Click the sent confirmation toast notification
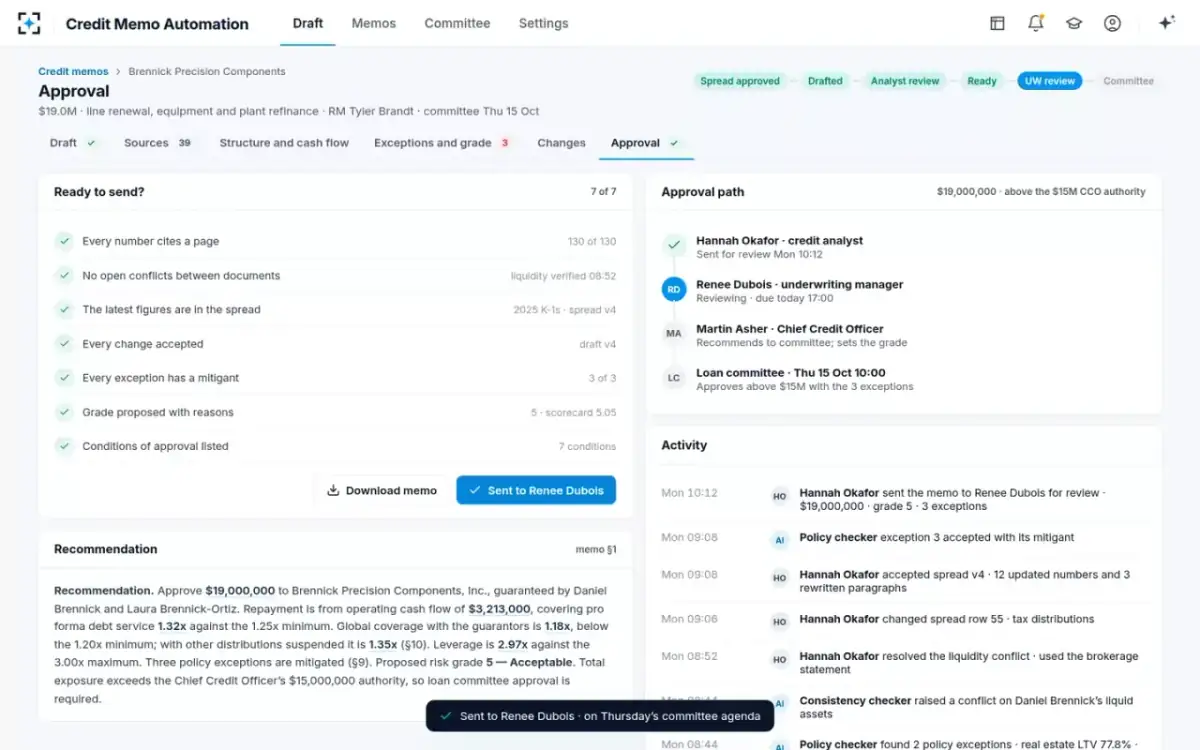This screenshot has width=1200, height=750. pyautogui.click(x=599, y=716)
